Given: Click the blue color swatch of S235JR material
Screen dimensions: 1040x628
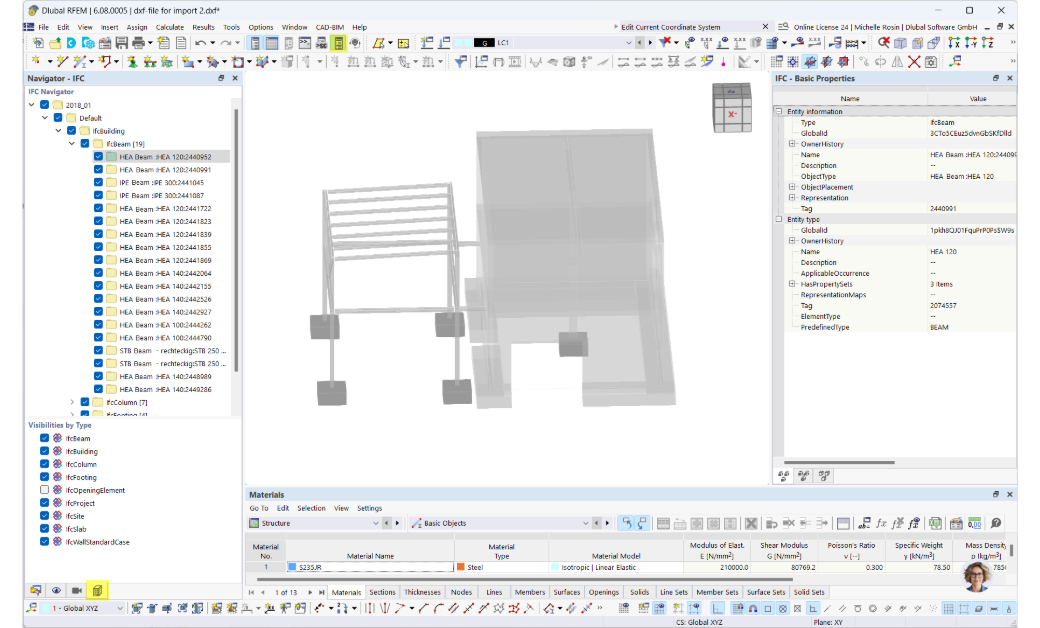Looking at the screenshot, I should [x=292, y=567].
